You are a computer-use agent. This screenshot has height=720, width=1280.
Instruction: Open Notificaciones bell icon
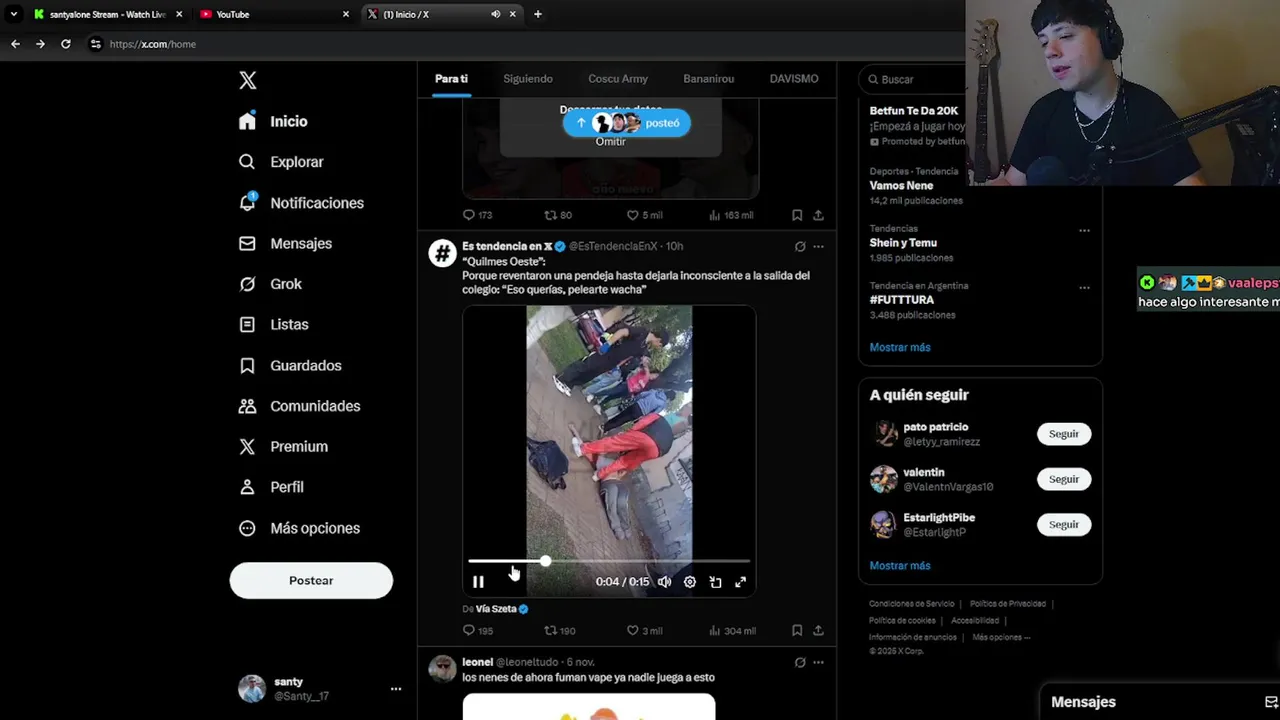(x=247, y=202)
